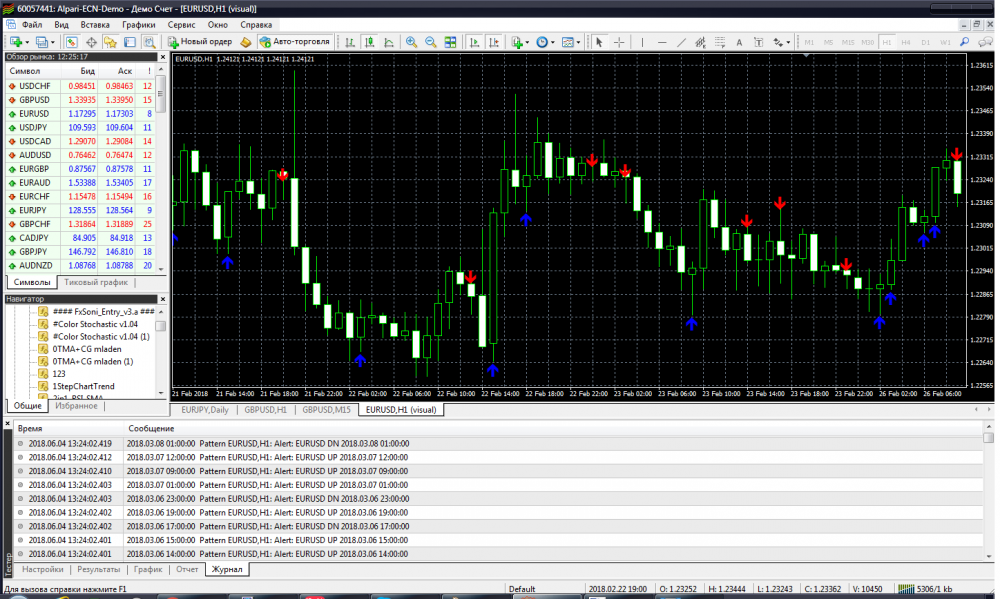Click the Profiles toolbar icon
The width and height of the screenshot is (1000, 599).
pos(41,42)
